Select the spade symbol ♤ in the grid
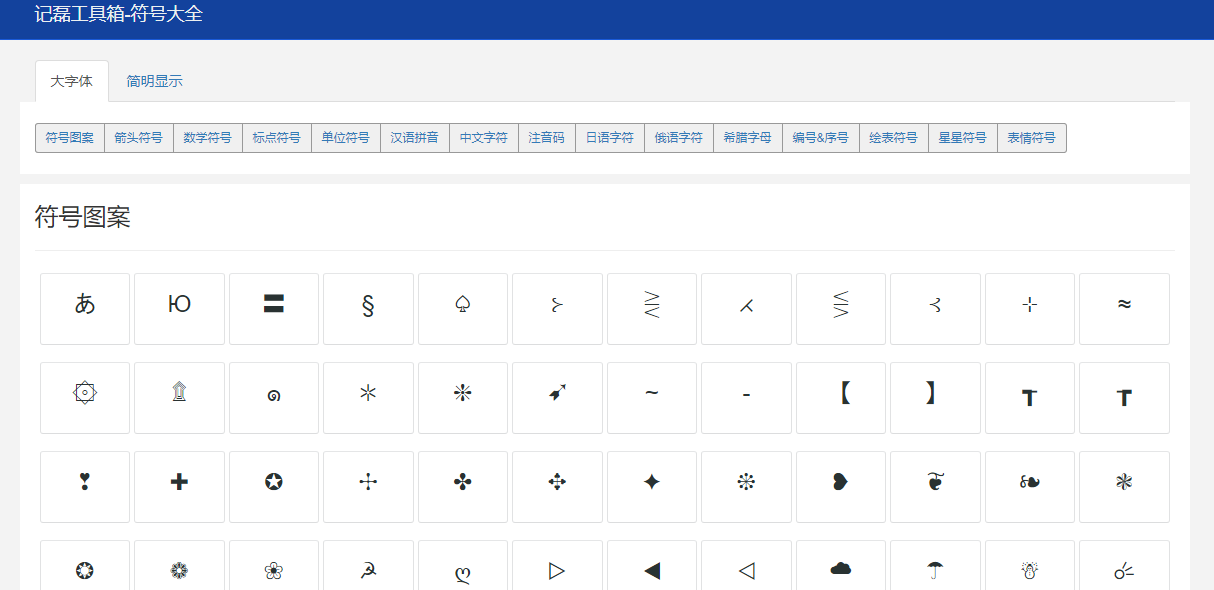This screenshot has width=1214, height=590. 463,308
